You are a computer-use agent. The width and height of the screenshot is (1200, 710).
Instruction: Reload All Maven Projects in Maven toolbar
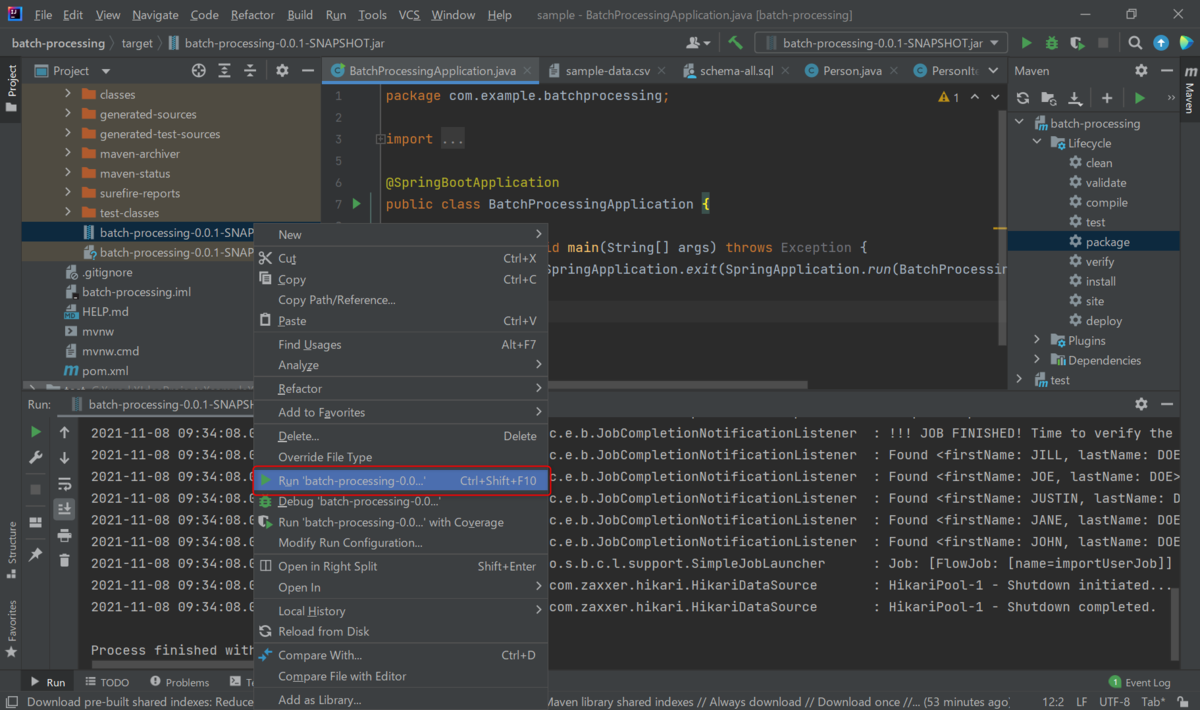tap(1022, 98)
